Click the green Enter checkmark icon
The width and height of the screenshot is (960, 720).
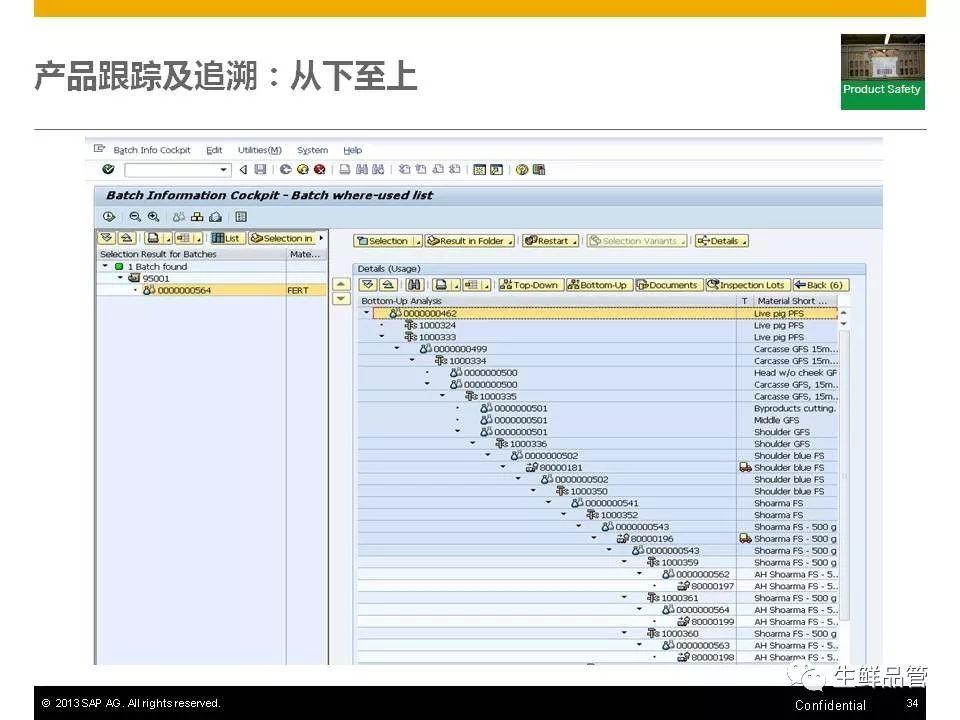click(x=108, y=170)
